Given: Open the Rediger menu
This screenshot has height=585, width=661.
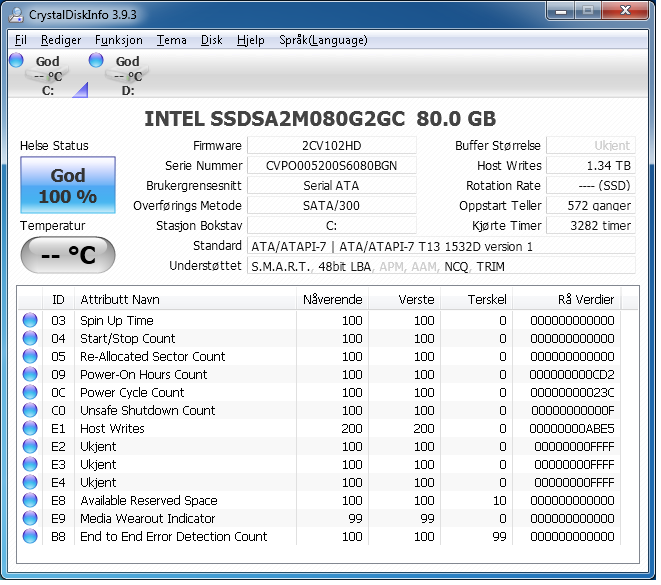Looking at the screenshot, I should (61, 40).
